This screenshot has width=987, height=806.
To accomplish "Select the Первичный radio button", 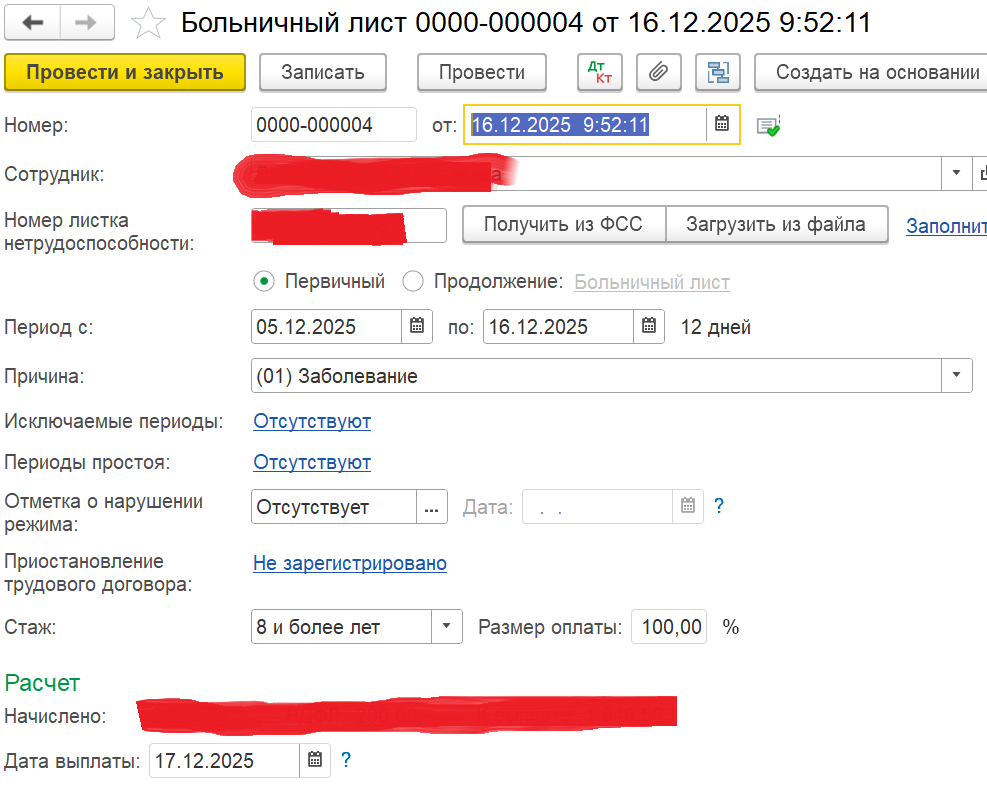I will pos(264,282).
